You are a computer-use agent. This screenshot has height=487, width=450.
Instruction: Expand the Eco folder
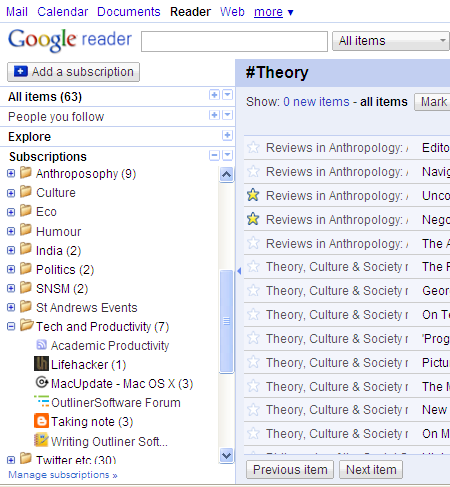point(11,212)
